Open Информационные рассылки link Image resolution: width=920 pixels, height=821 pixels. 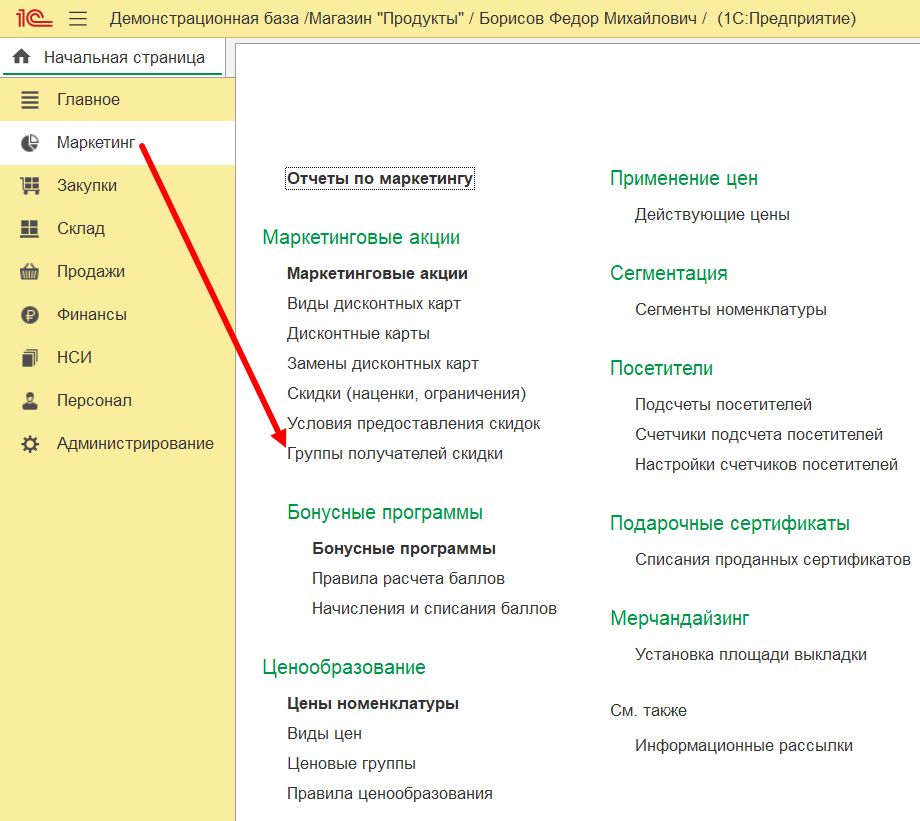743,746
